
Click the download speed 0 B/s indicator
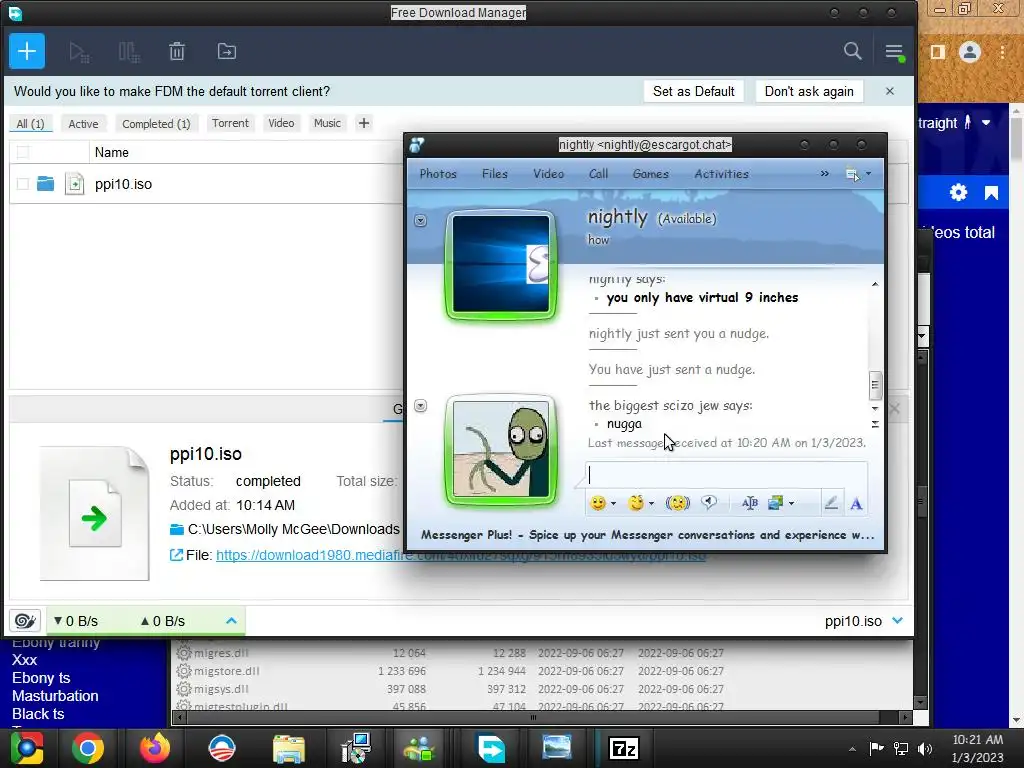[x=76, y=621]
